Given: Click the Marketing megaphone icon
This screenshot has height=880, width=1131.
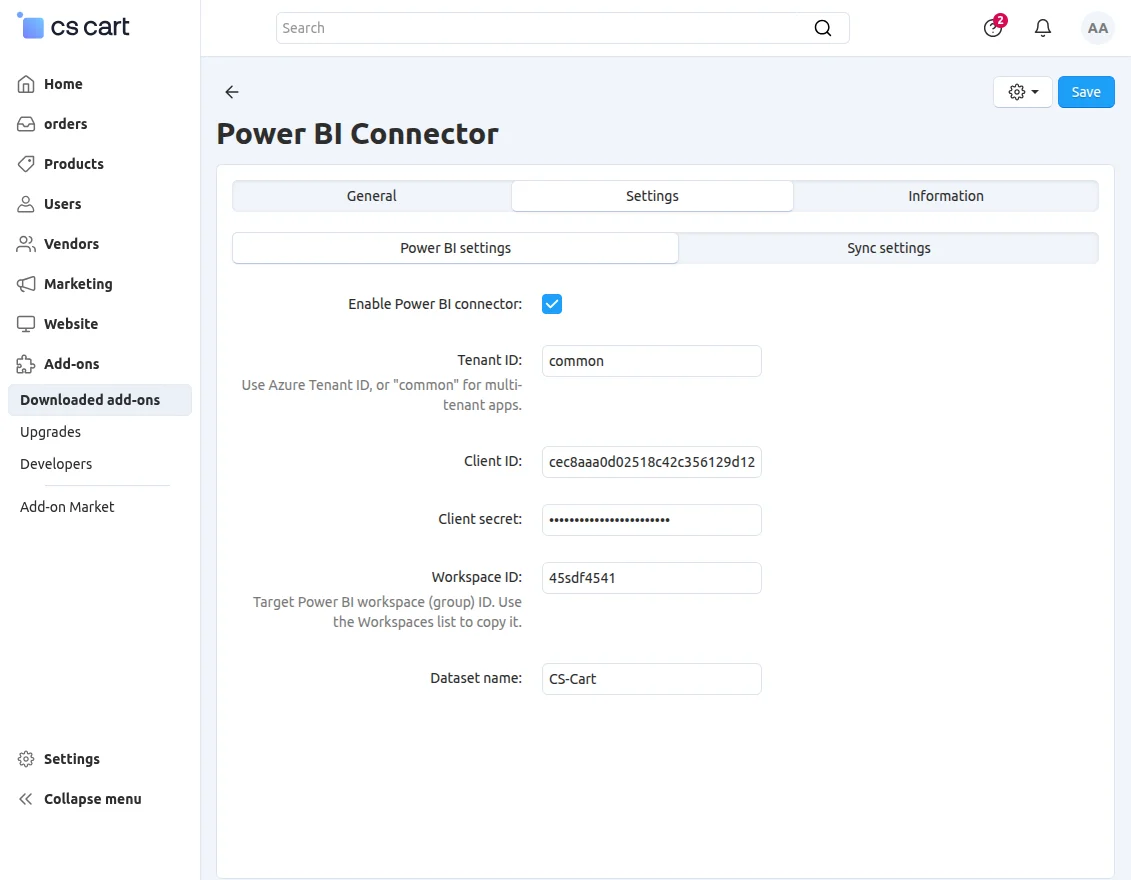Looking at the screenshot, I should pyautogui.click(x=26, y=284).
